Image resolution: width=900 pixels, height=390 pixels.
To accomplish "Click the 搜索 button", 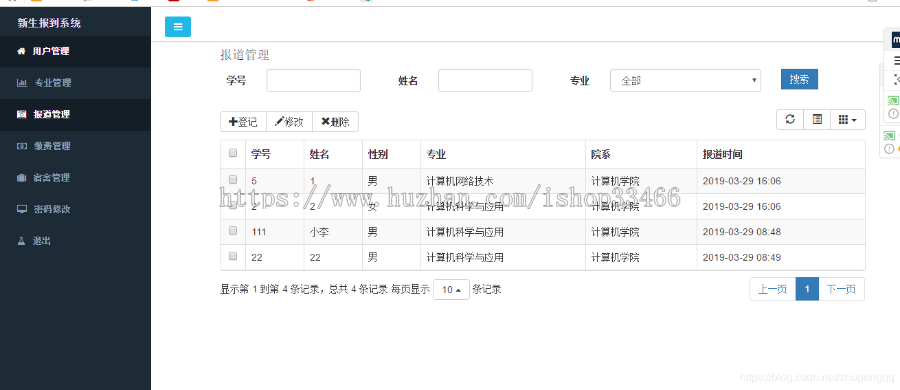I will 799,79.
